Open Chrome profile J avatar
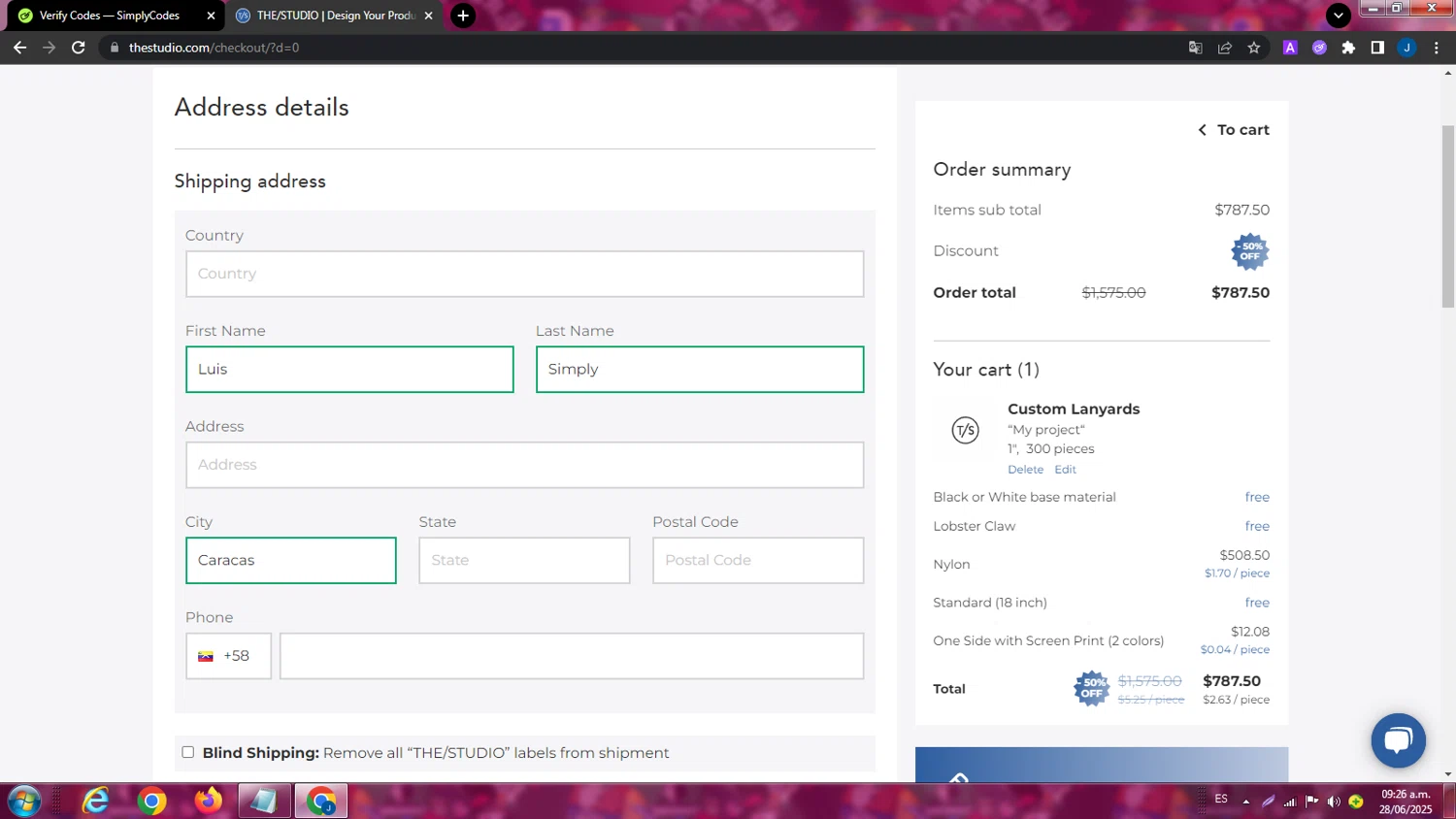Screen dimensions: 1456x819 (1406, 48)
